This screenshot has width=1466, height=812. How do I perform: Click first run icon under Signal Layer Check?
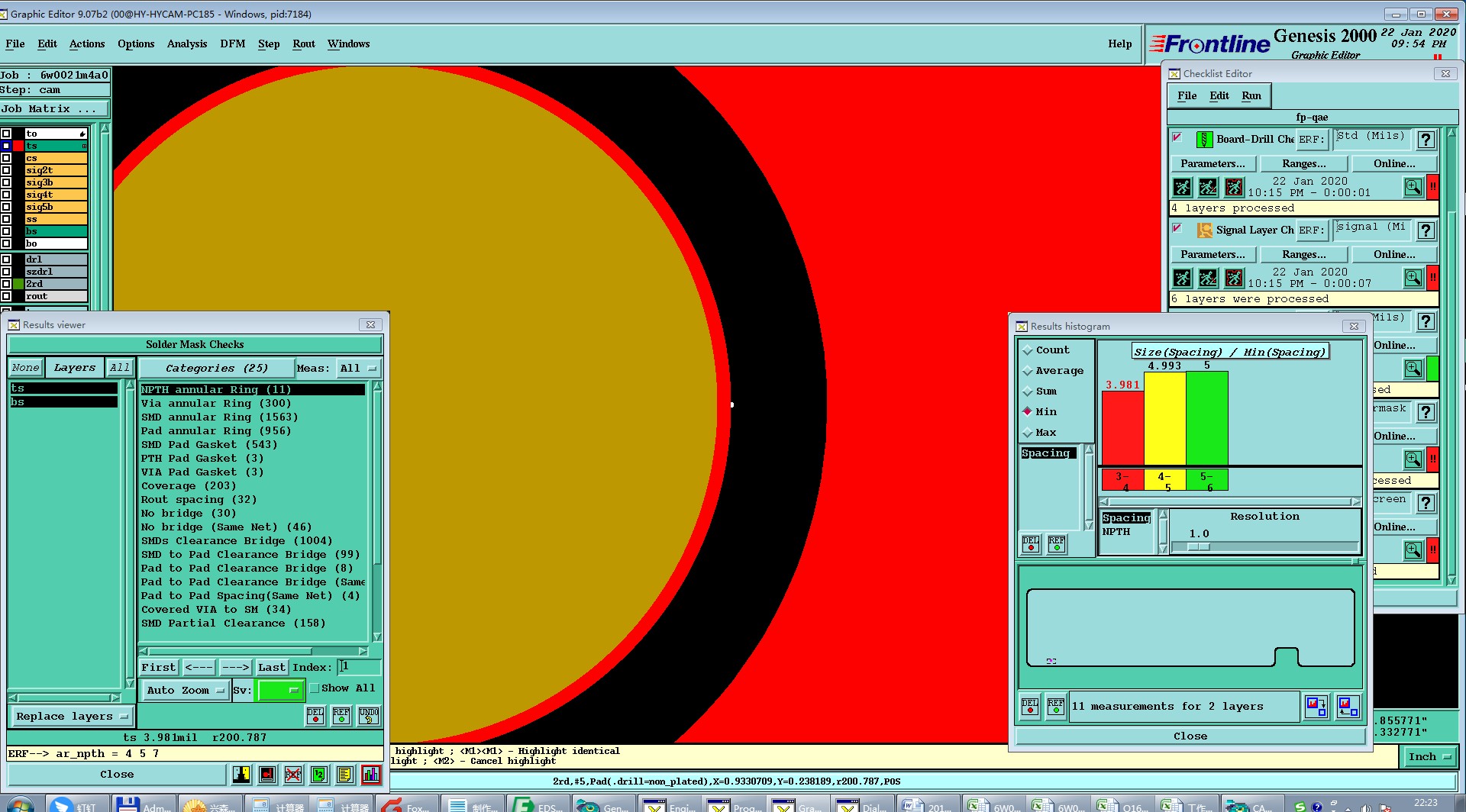point(1182,278)
